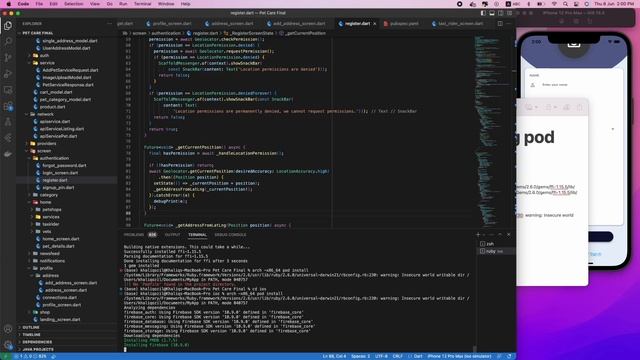This screenshot has width=640, height=360.
Task: Open the Manage gear in activity bar
Action: [x=8, y=345]
